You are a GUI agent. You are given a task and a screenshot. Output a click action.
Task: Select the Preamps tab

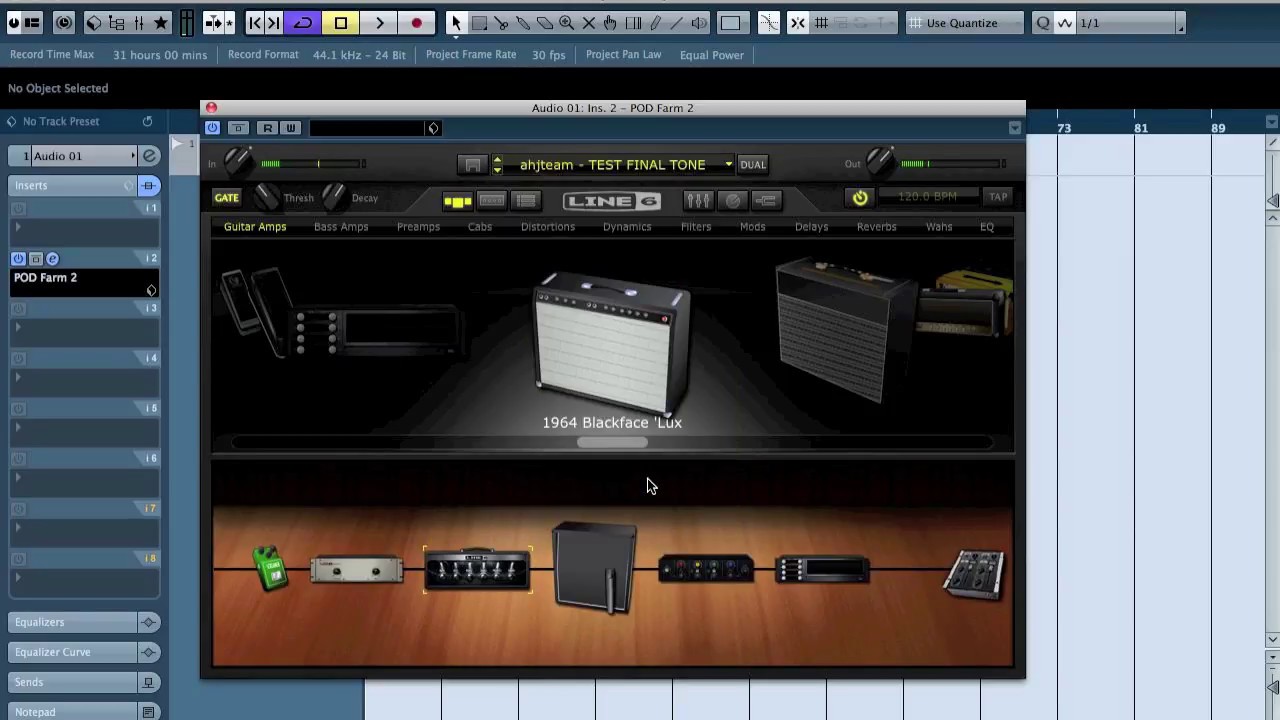click(x=418, y=227)
